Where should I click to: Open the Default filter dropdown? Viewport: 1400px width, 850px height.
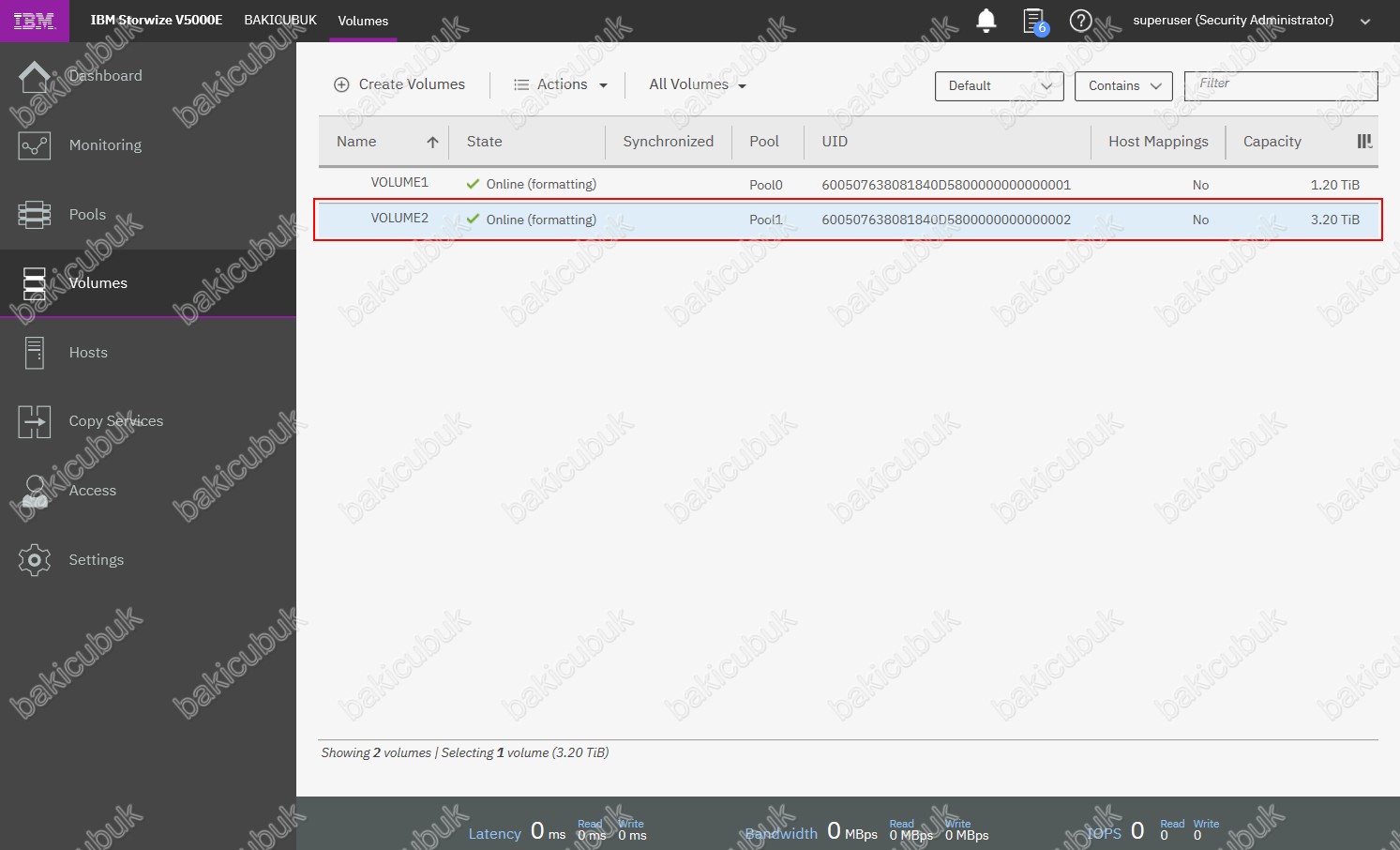coord(1000,85)
